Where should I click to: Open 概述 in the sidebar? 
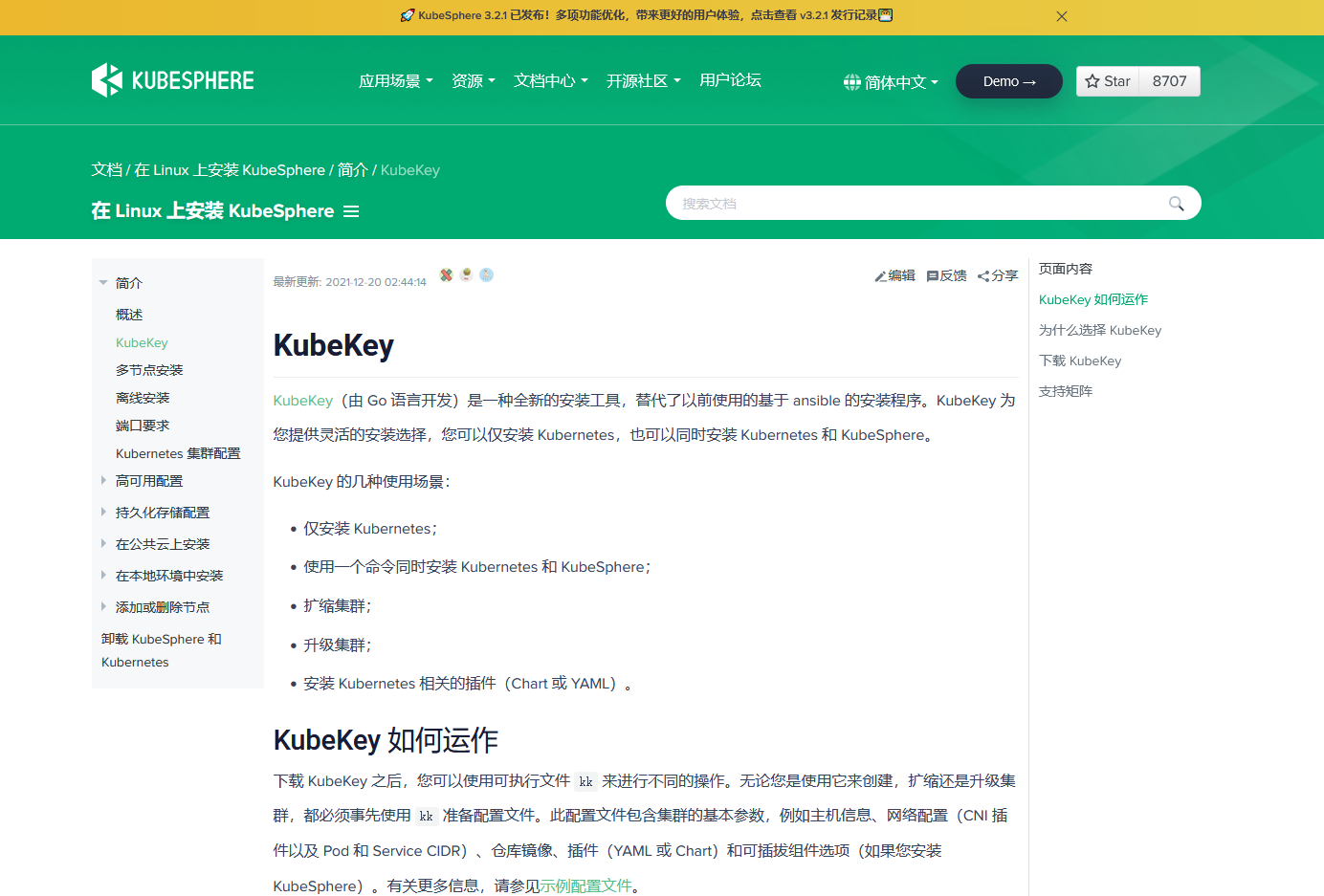click(x=129, y=315)
